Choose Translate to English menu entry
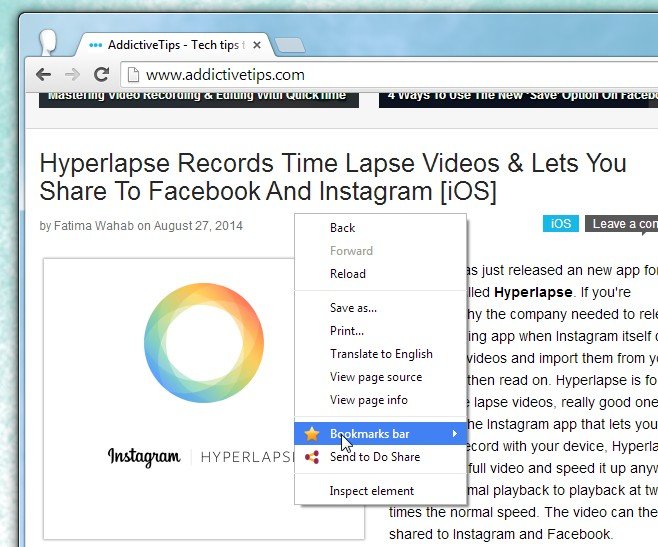This screenshot has height=547, width=658. pos(381,354)
